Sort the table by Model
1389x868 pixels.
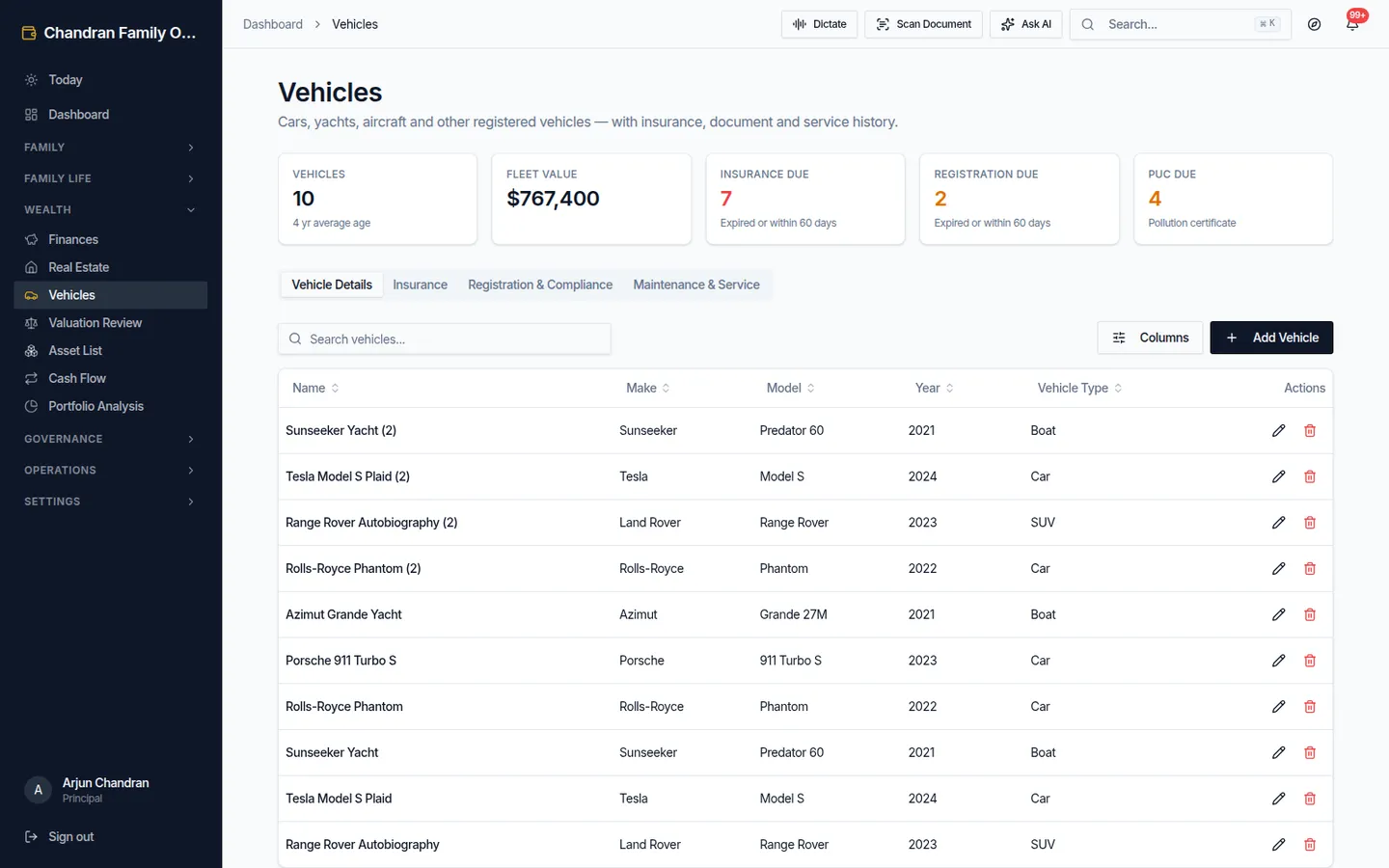[790, 388]
